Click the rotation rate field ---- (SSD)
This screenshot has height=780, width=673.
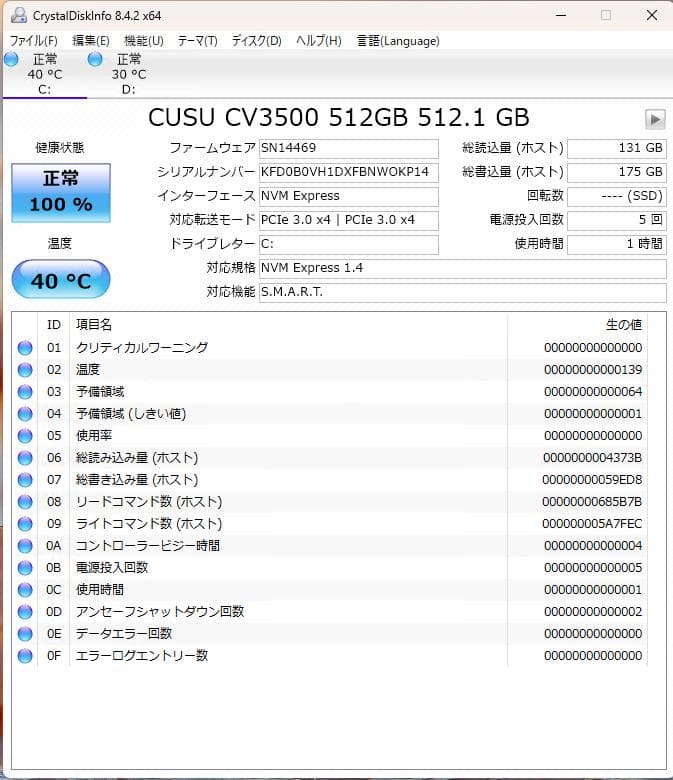point(617,196)
